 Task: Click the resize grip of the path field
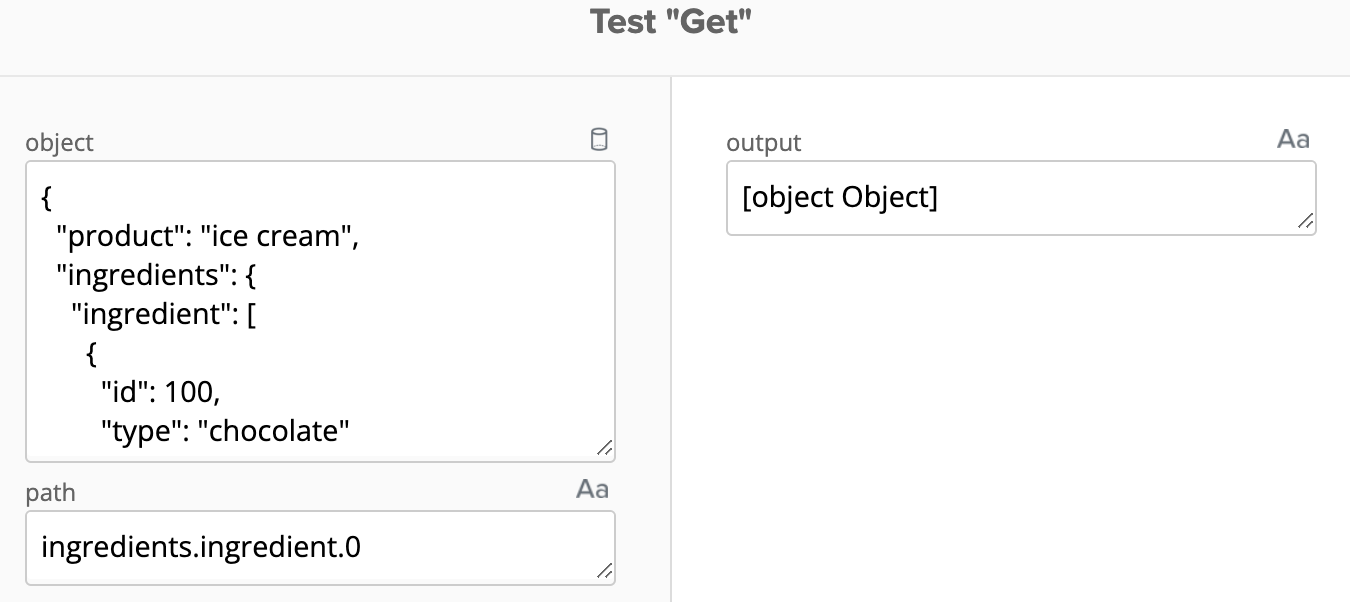tap(606, 571)
